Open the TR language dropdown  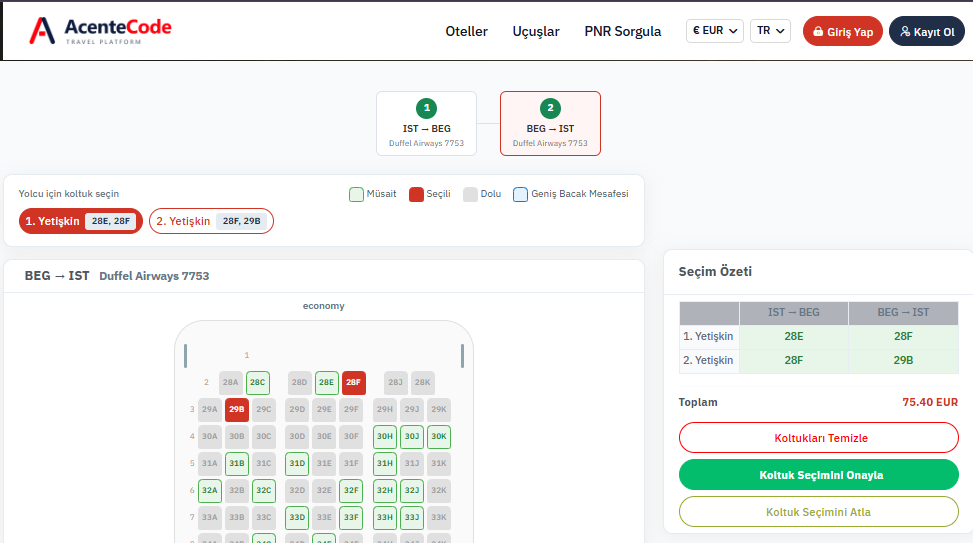click(x=770, y=31)
